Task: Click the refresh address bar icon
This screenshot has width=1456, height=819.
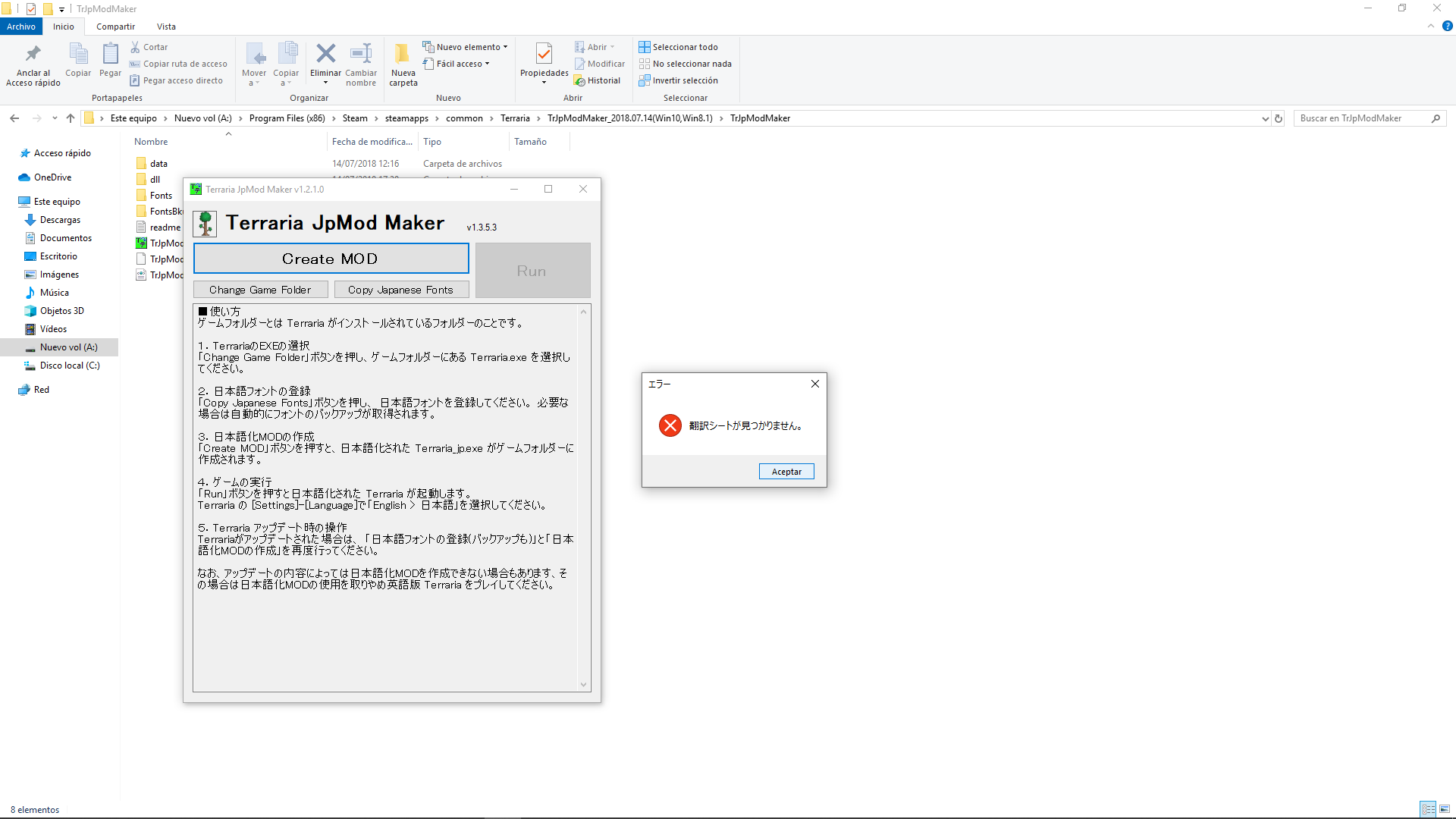Action: pyautogui.click(x=1279, y=118)
